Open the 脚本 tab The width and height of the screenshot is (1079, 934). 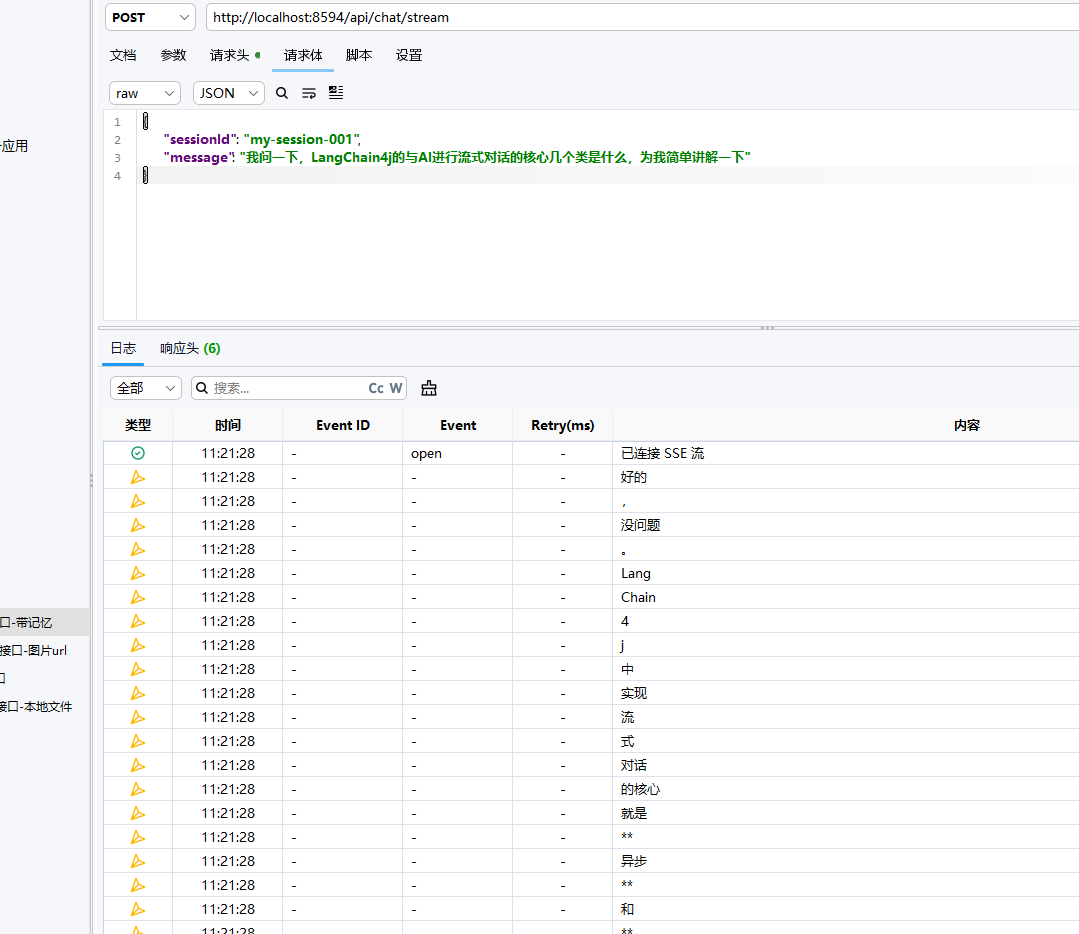359,55
